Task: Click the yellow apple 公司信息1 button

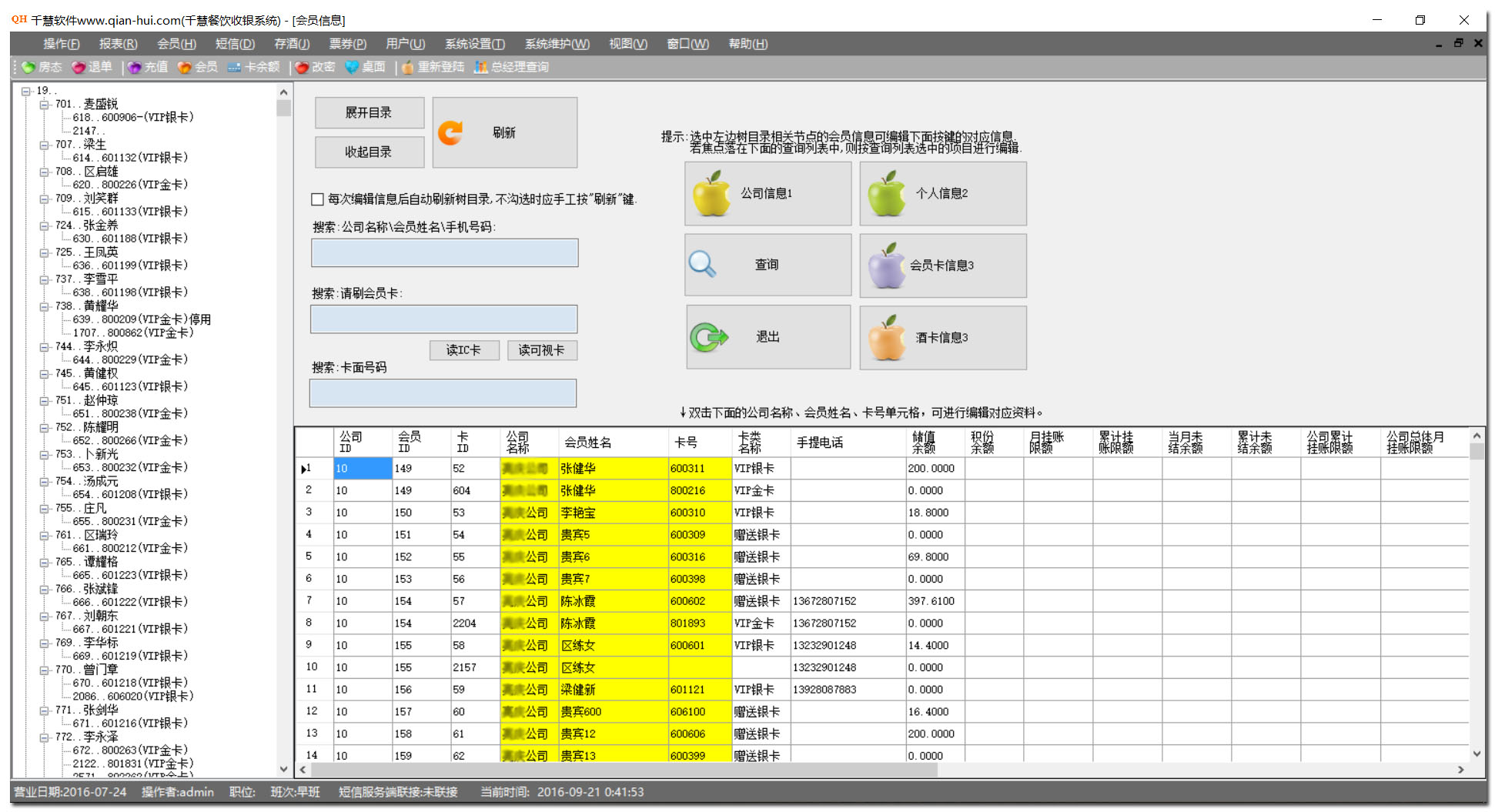Action: tap(768, 194)
